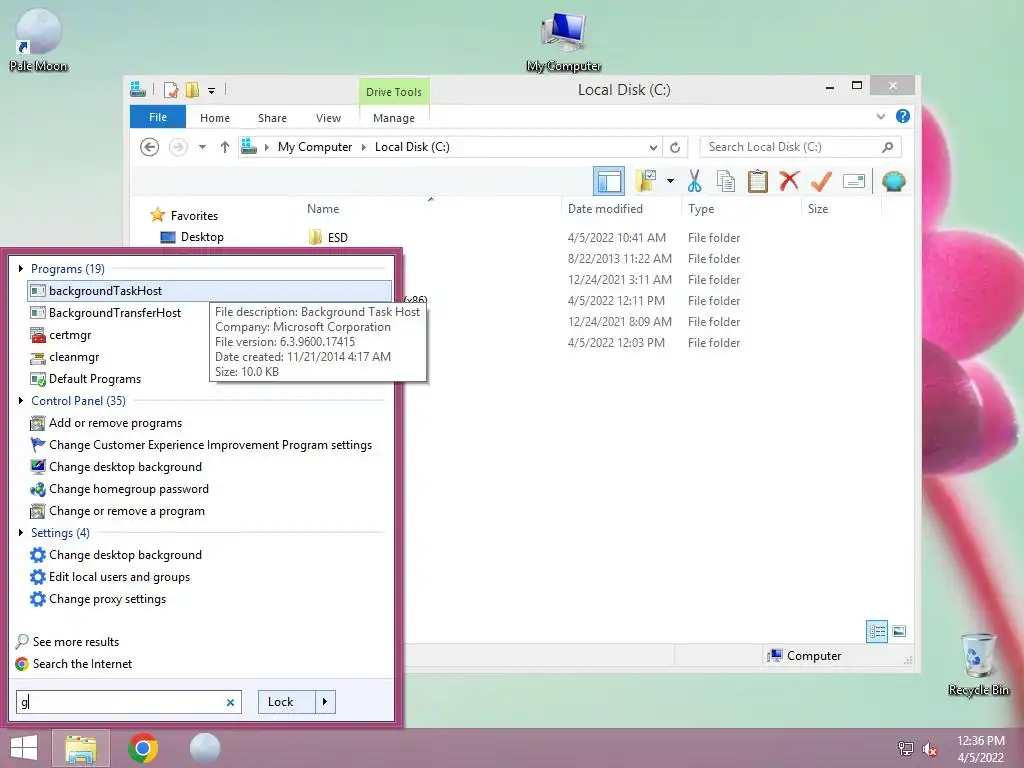Go up one folder level arrow
Viewport: 1024px width, 768px height.
[225, 147]
